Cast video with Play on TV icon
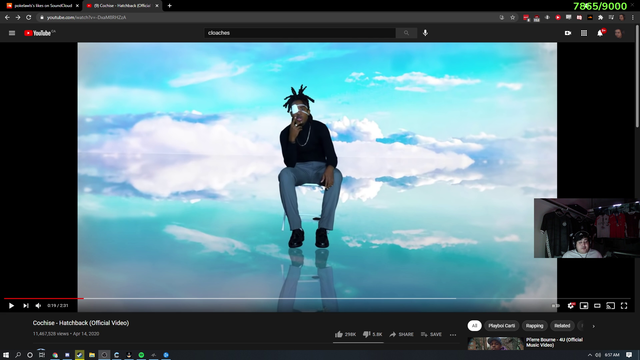640x360 pixels. coord(611,305)
